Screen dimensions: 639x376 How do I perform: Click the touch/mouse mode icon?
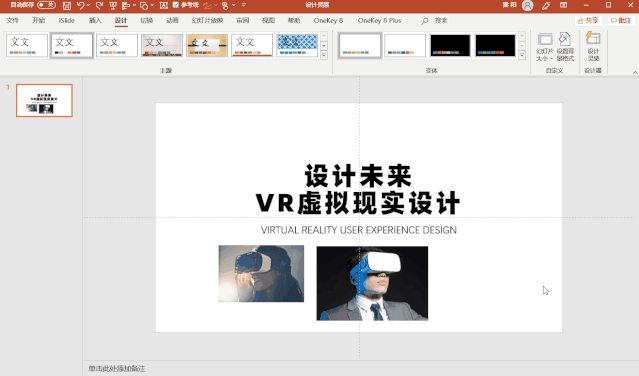click(x=225, y=5)
